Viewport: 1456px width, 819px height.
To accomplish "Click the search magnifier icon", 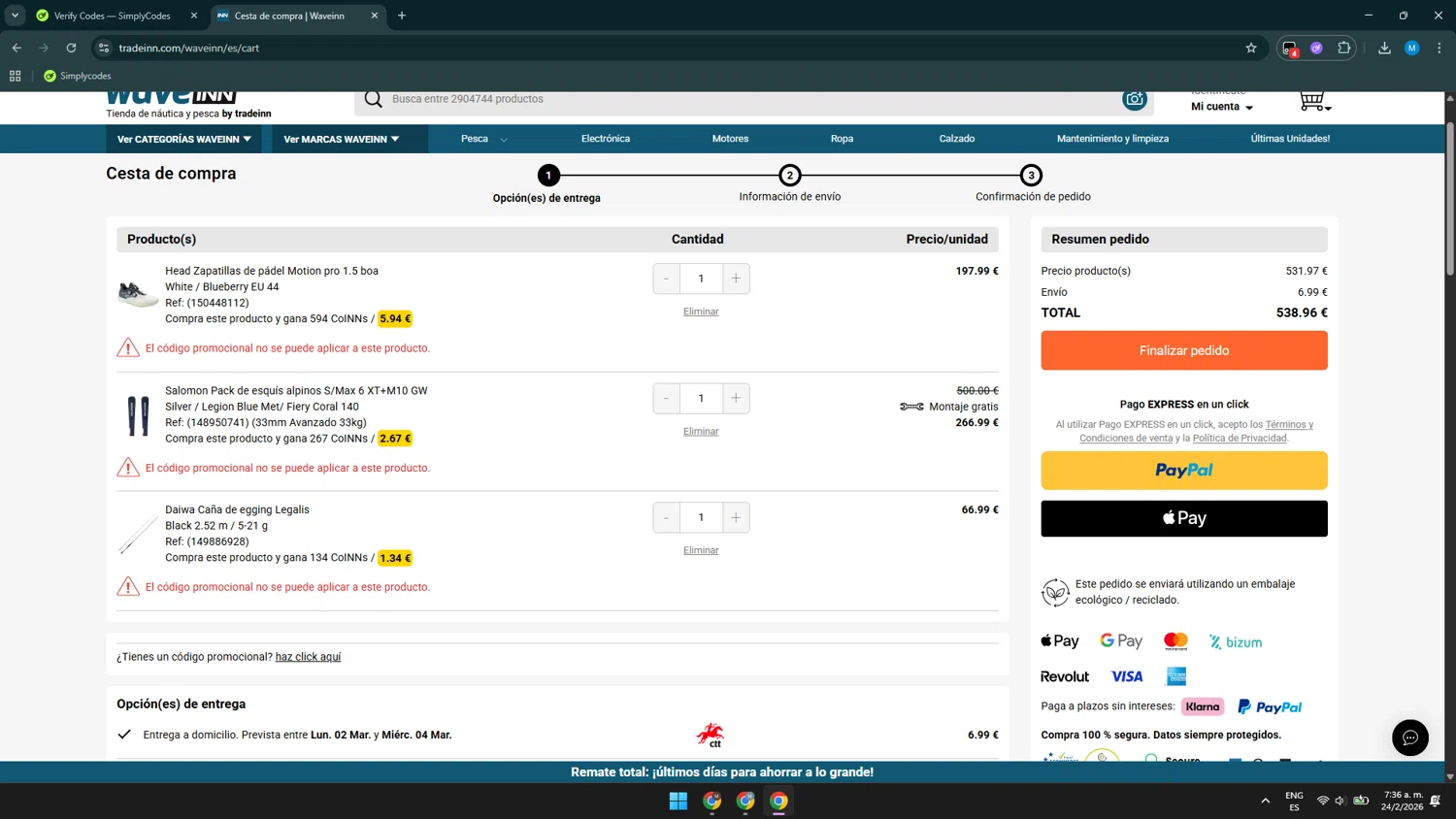I will click(373, 99).
